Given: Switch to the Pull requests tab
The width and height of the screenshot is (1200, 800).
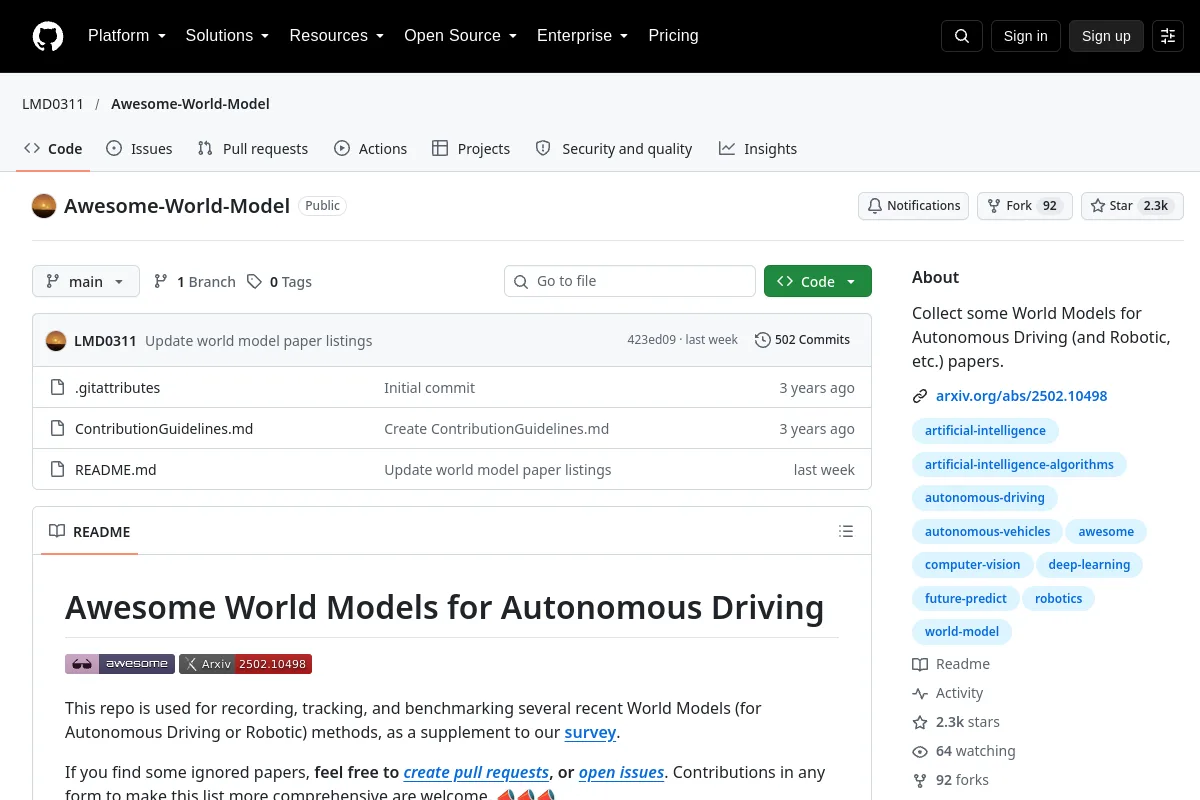Looking at the screenshot, I should coord(253,149).
